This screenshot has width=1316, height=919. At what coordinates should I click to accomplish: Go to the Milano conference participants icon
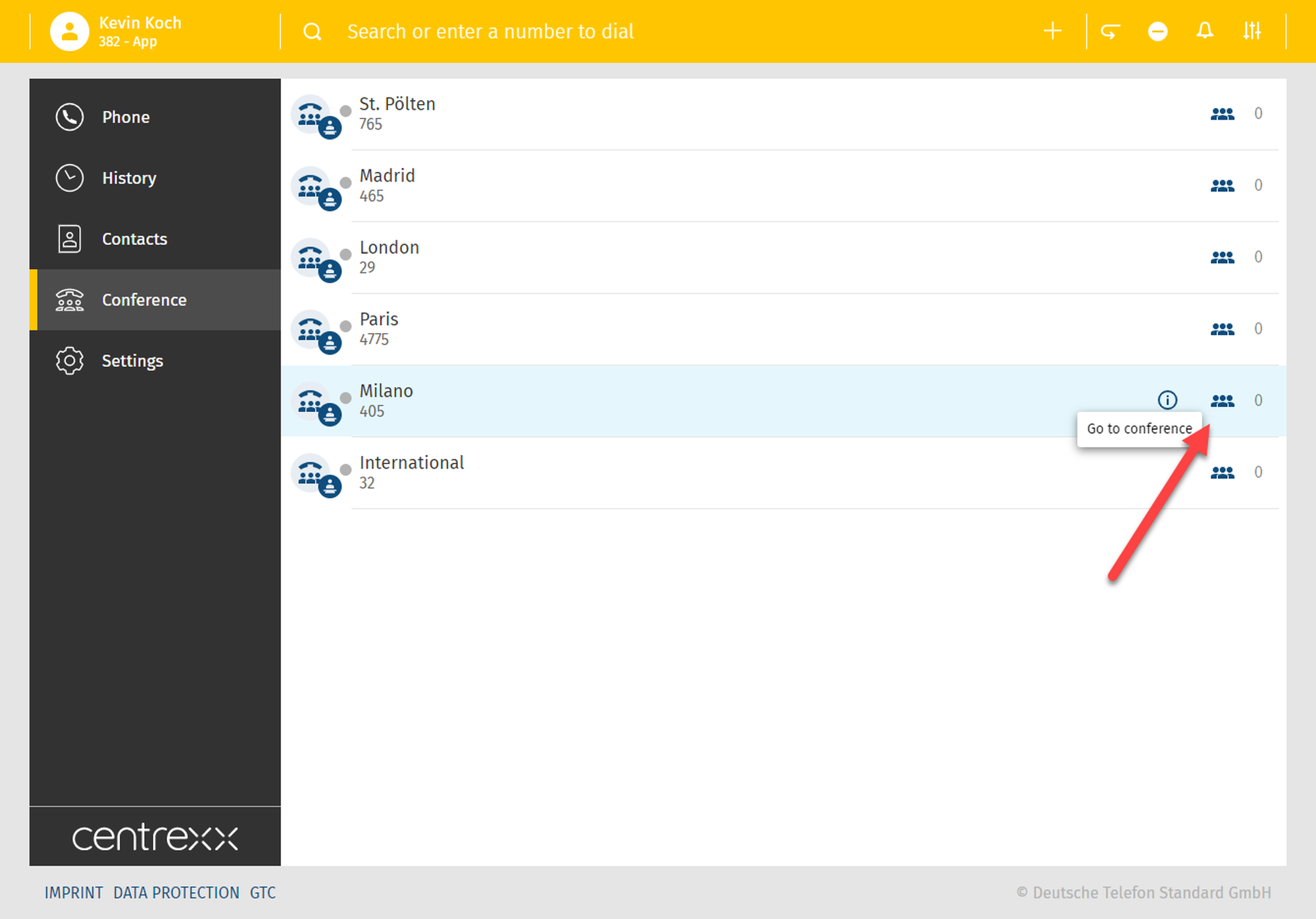(x=1223, y=400)
